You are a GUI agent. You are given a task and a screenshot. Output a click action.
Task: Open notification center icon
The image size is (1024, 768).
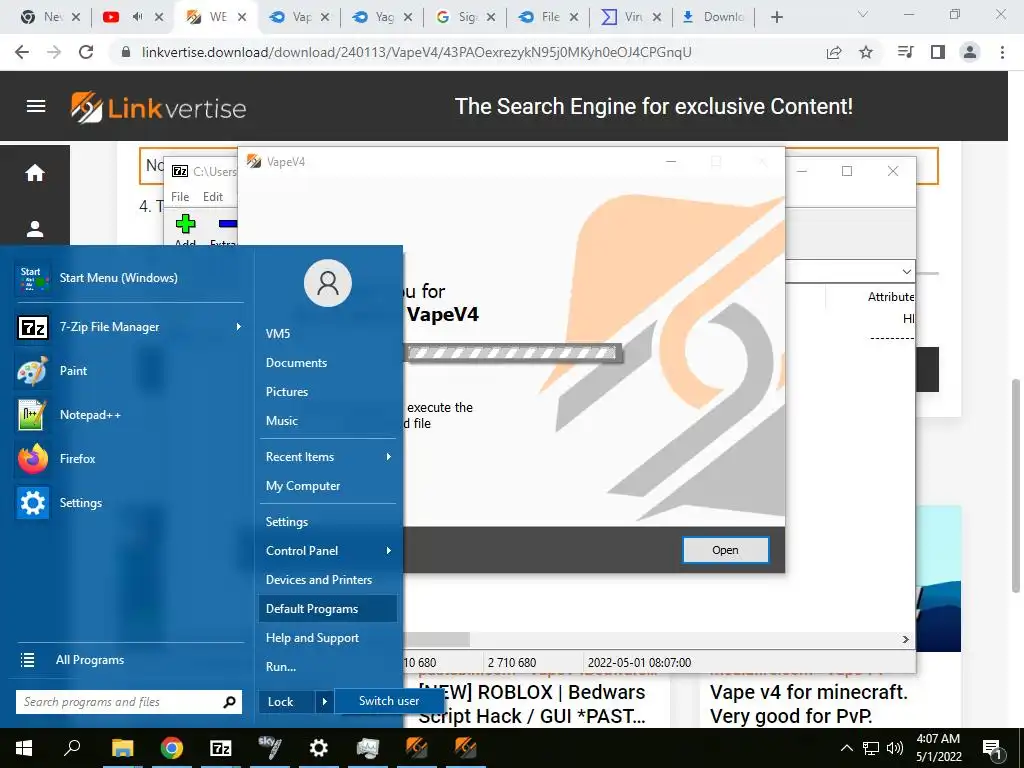(992, 748)
